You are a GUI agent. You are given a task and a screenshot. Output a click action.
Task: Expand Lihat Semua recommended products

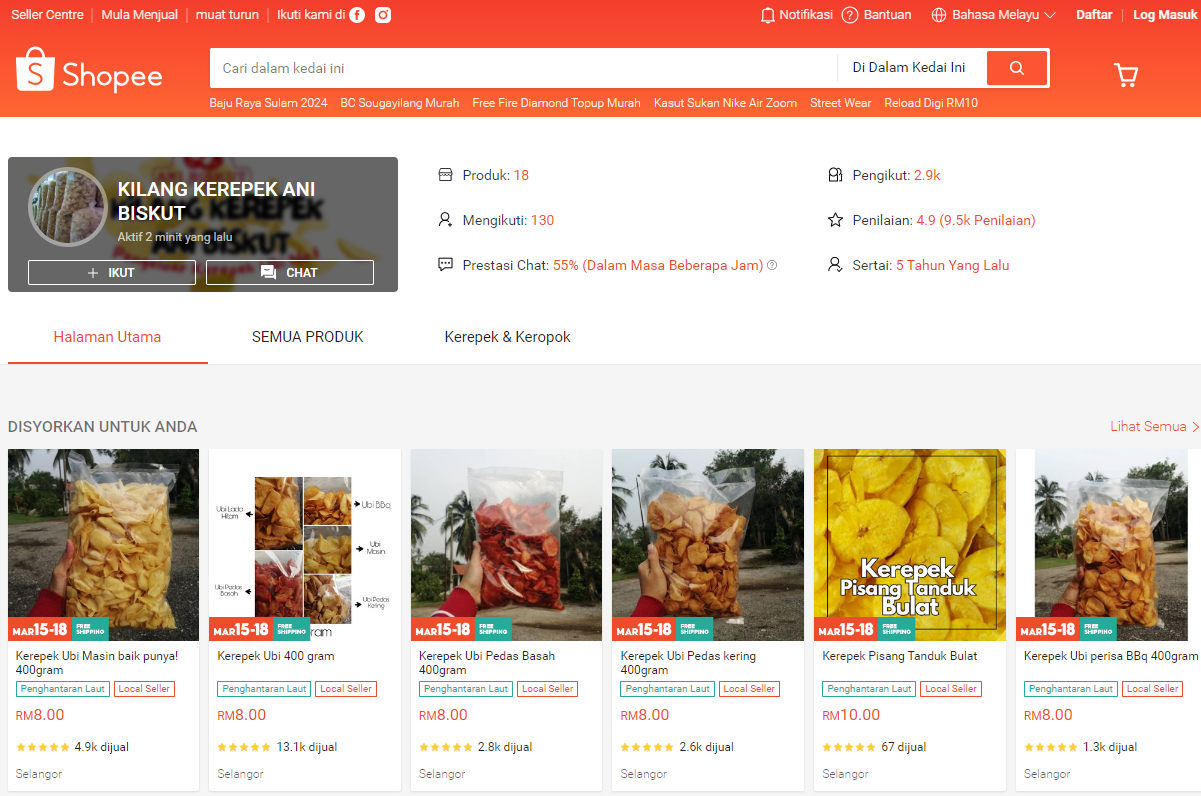1154,427
